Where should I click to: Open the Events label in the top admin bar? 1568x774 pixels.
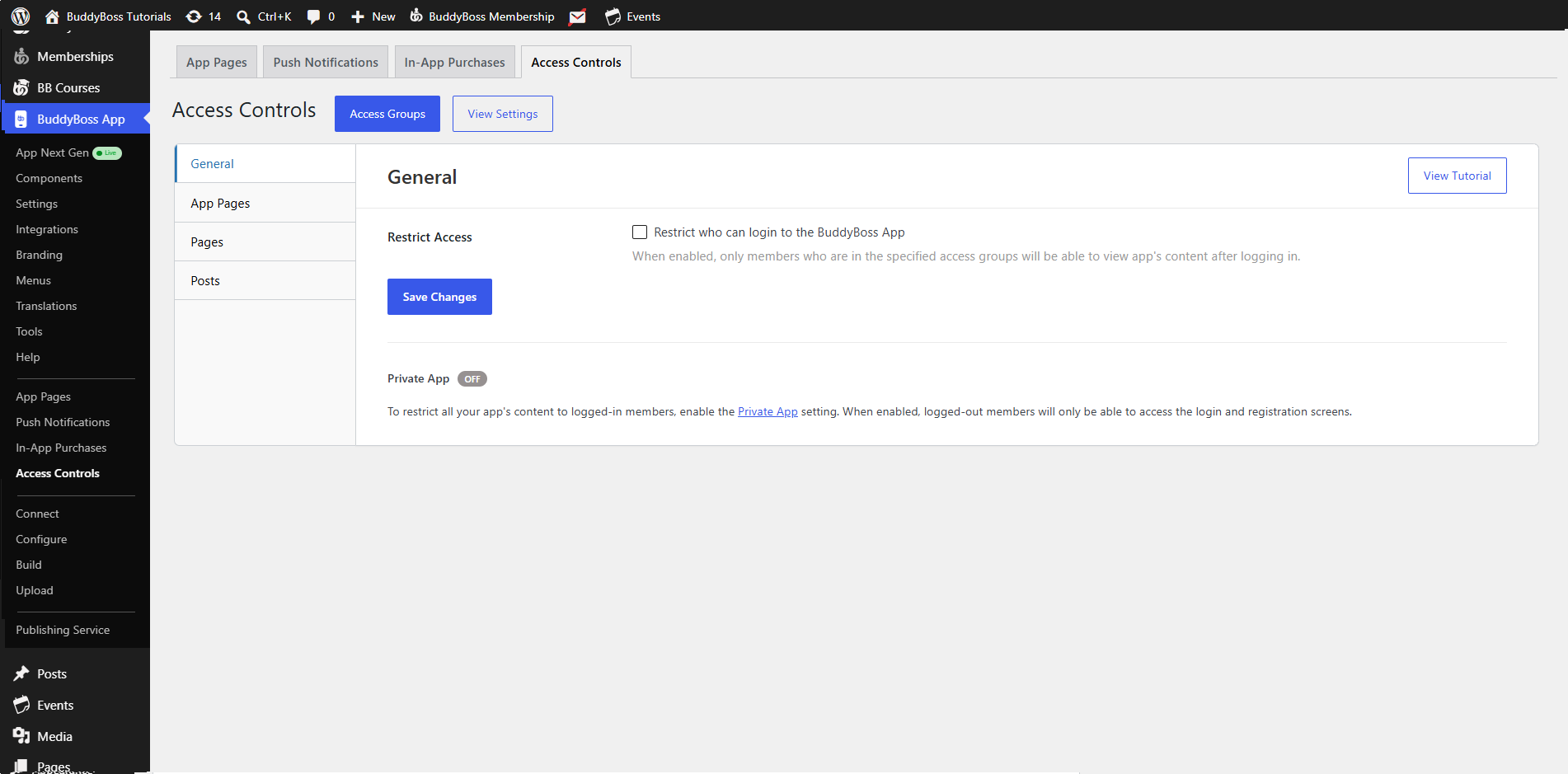click(x=643, y=16)
